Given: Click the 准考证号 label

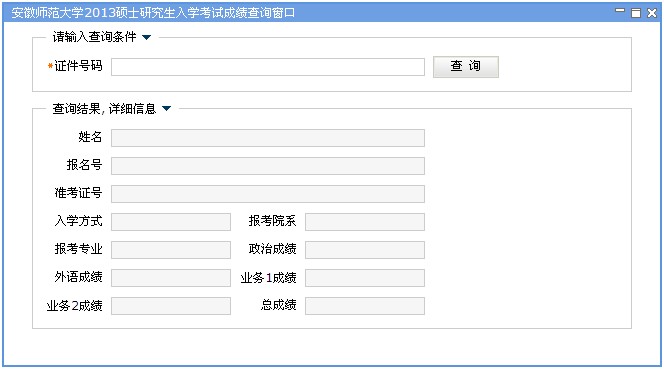Looking at the screenshot, I should tap(78, 193).
